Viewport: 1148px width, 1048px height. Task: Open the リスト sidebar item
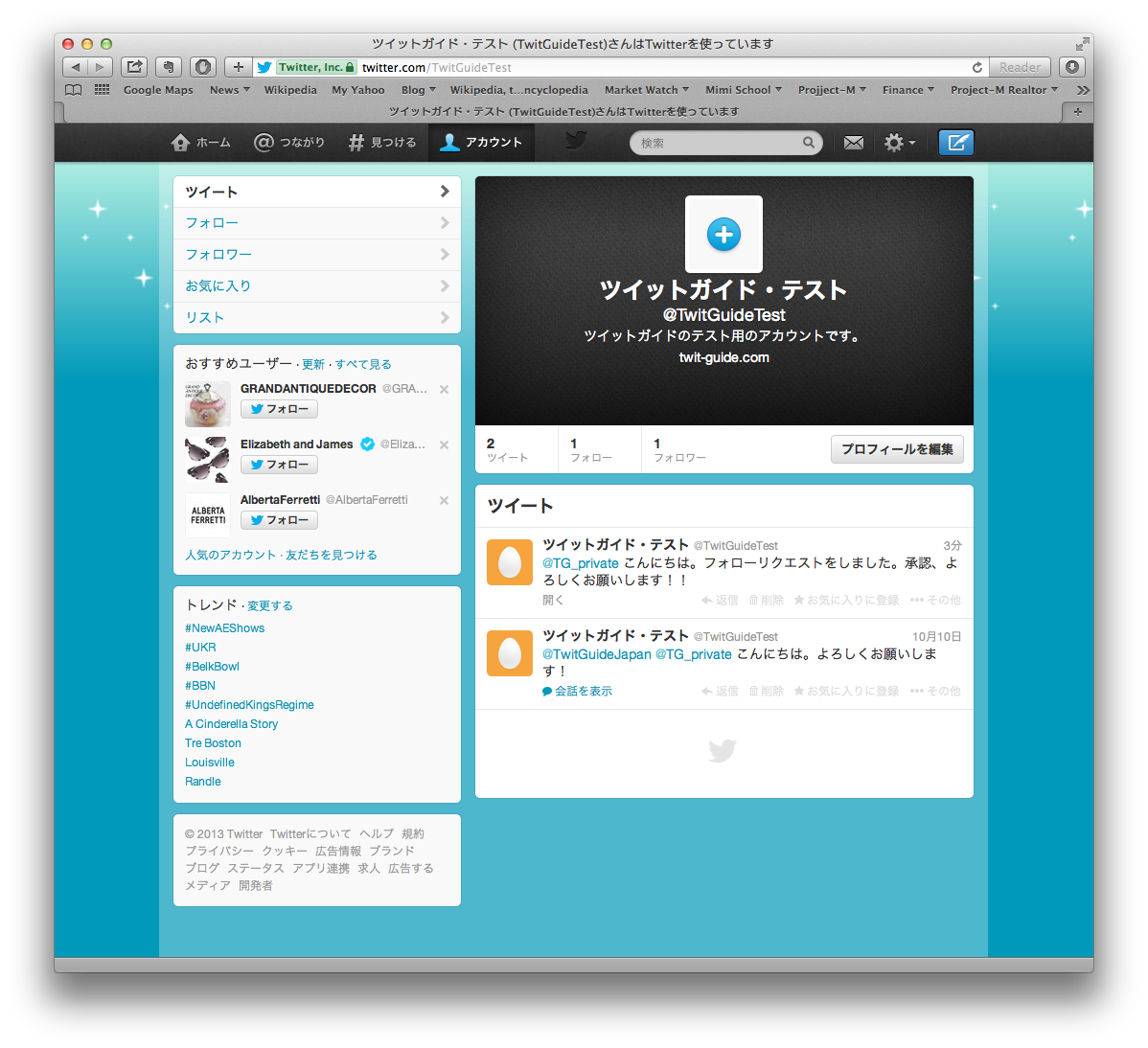click(317, 318)
